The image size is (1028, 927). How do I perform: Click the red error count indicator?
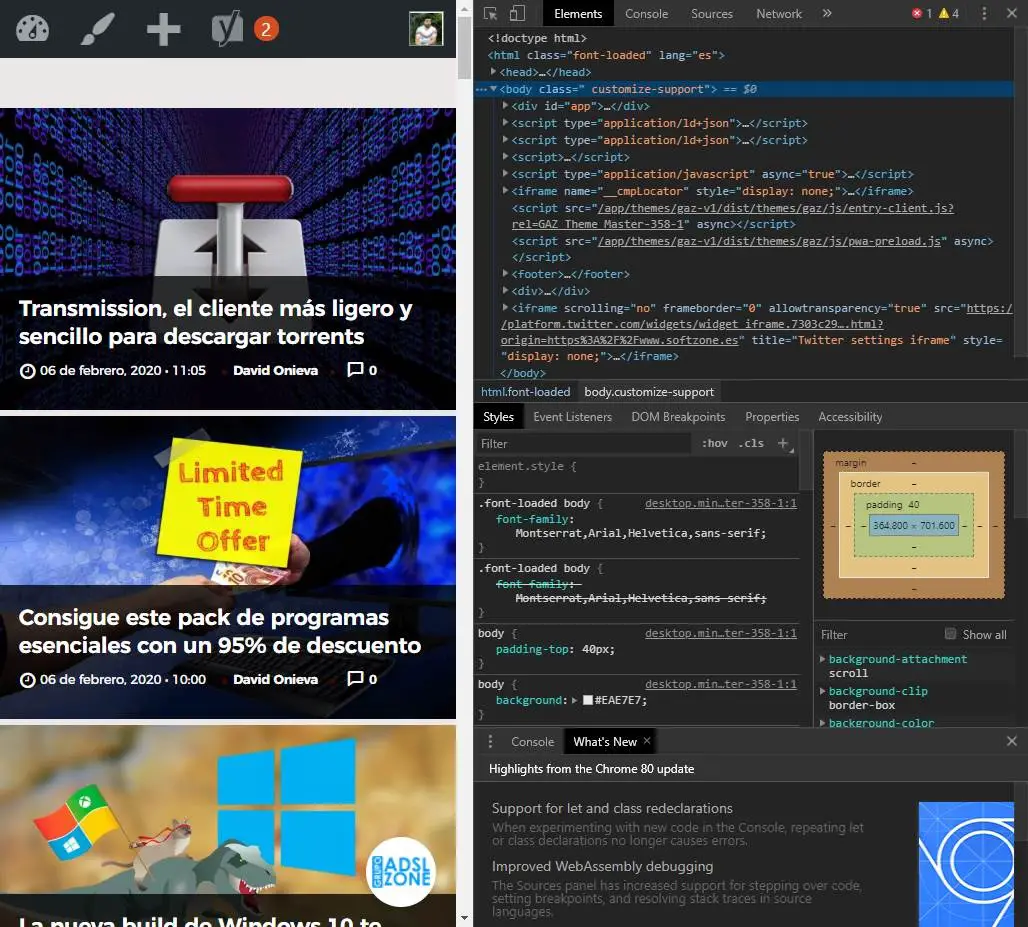[922, 13]
